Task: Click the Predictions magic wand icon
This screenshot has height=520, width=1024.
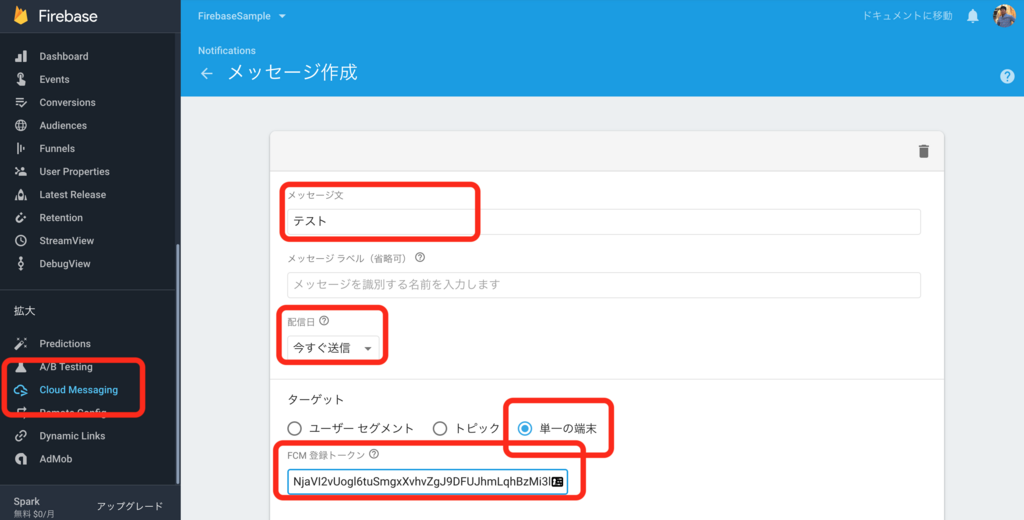Action: tap(21, 344)
